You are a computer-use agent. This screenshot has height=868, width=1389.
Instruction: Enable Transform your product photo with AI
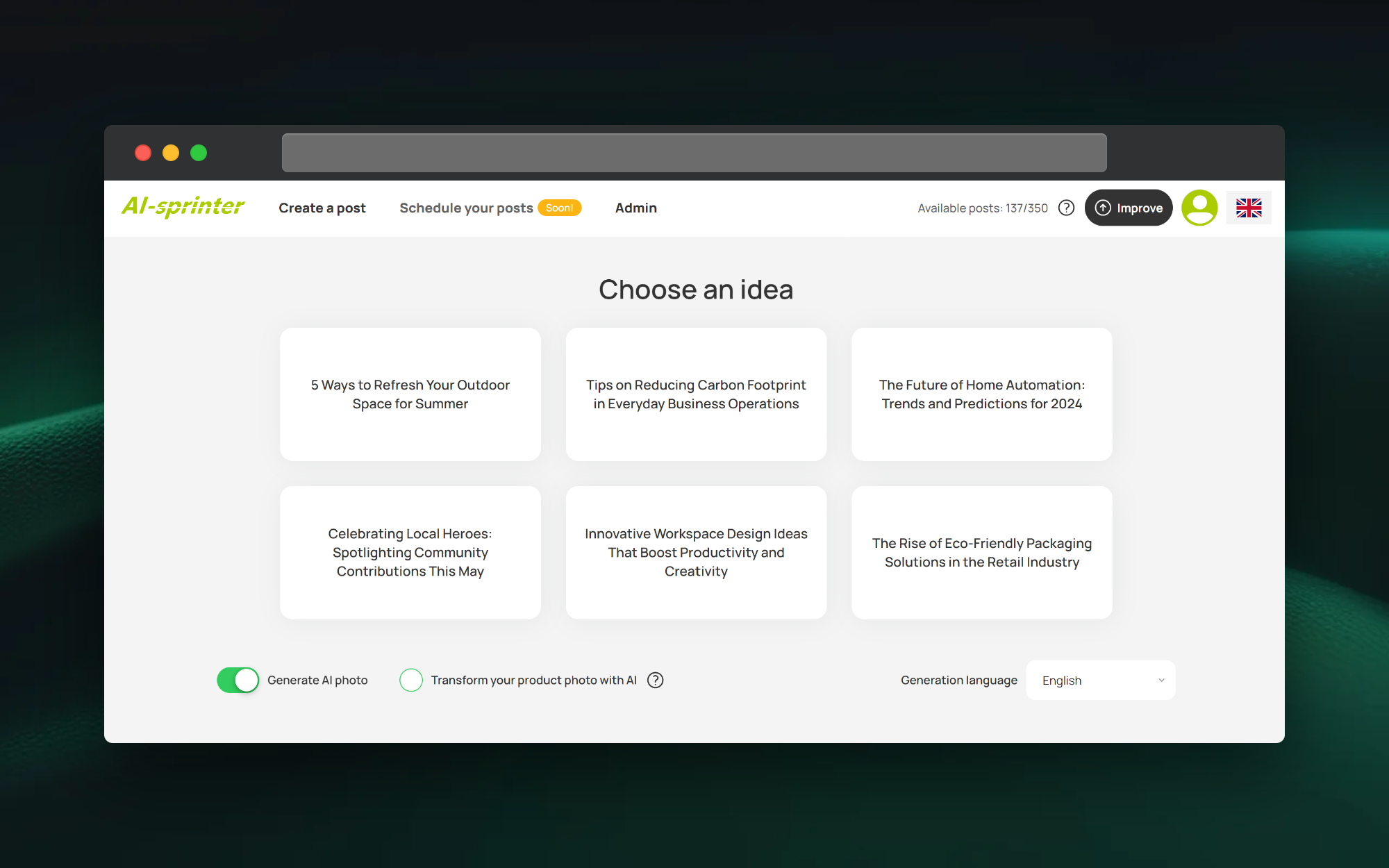click(x=411, y=680)
